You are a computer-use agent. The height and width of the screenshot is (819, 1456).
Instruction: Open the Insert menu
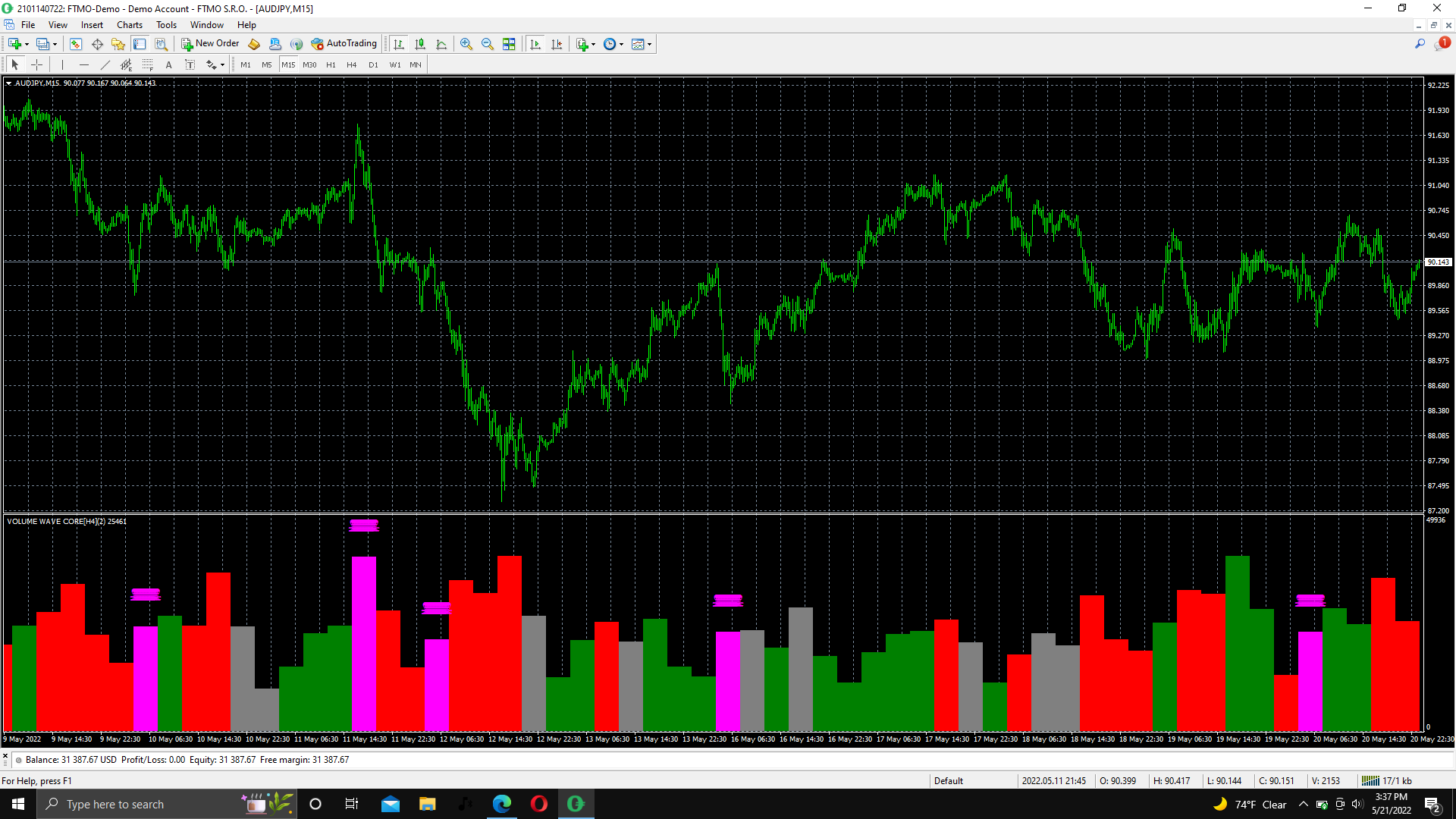coord(92,25)
